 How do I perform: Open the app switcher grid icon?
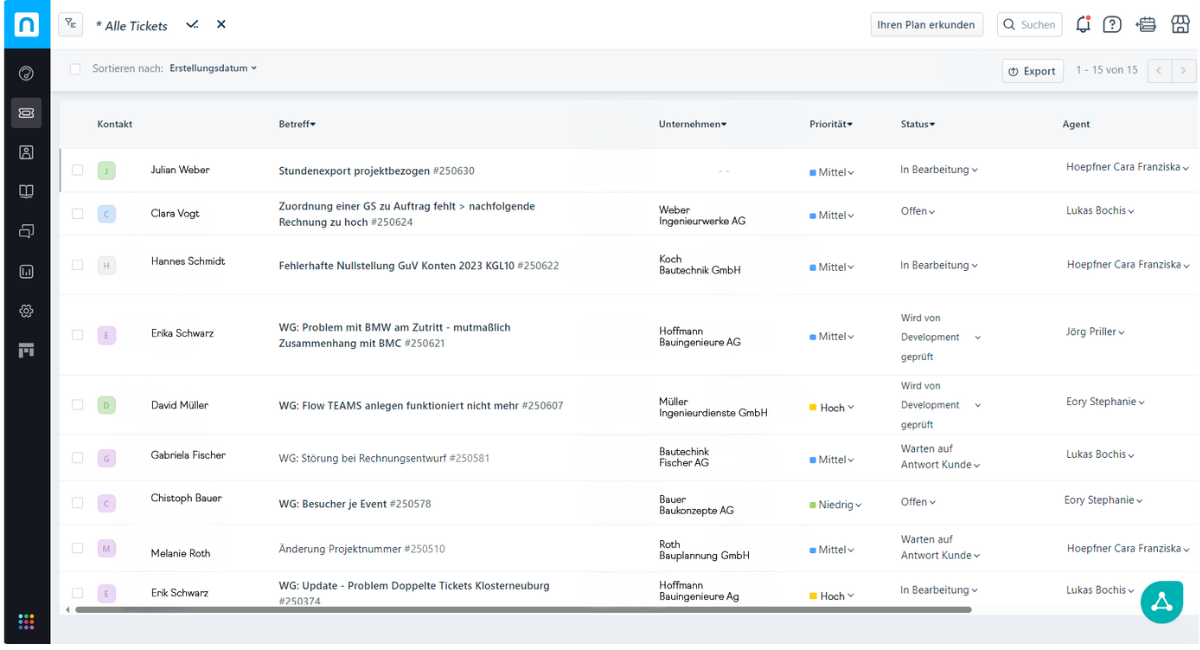point(26,622)
